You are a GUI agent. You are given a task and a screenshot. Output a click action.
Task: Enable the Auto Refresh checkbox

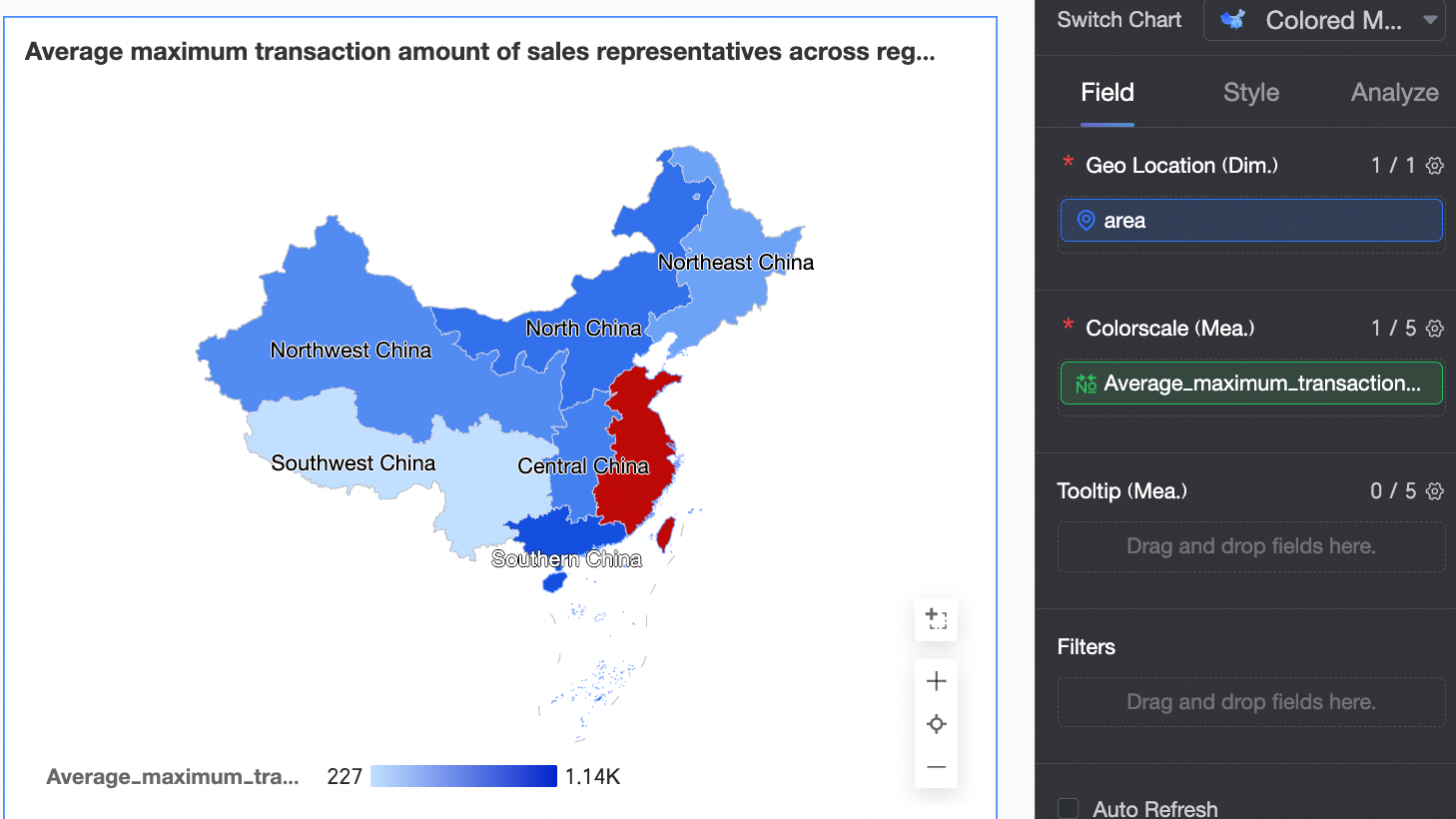(x=1069, y=808)
